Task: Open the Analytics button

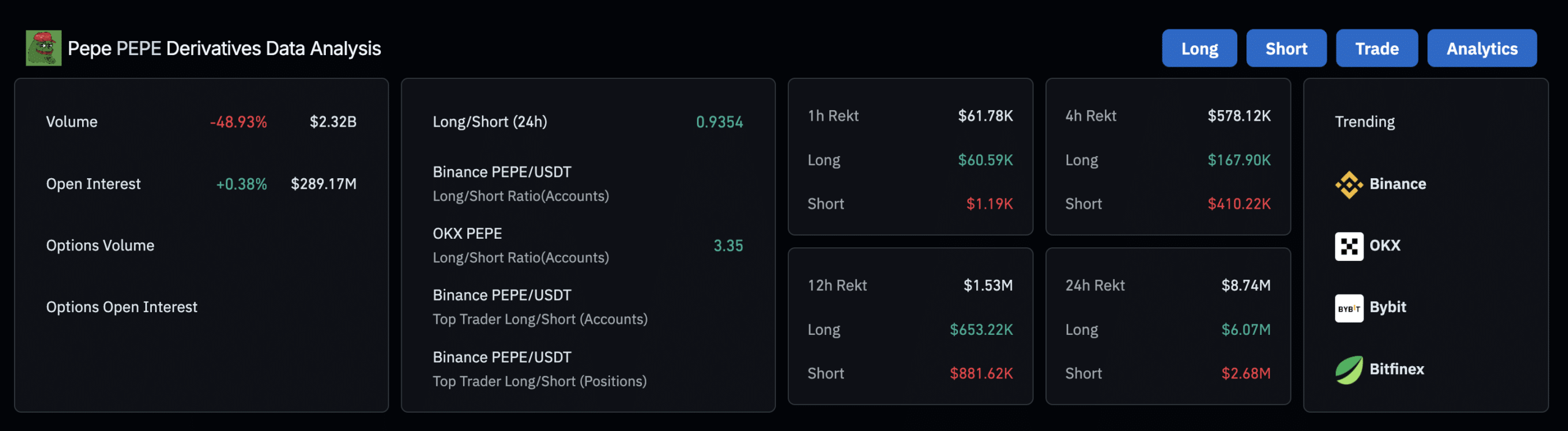Action: click(1482, 48)
